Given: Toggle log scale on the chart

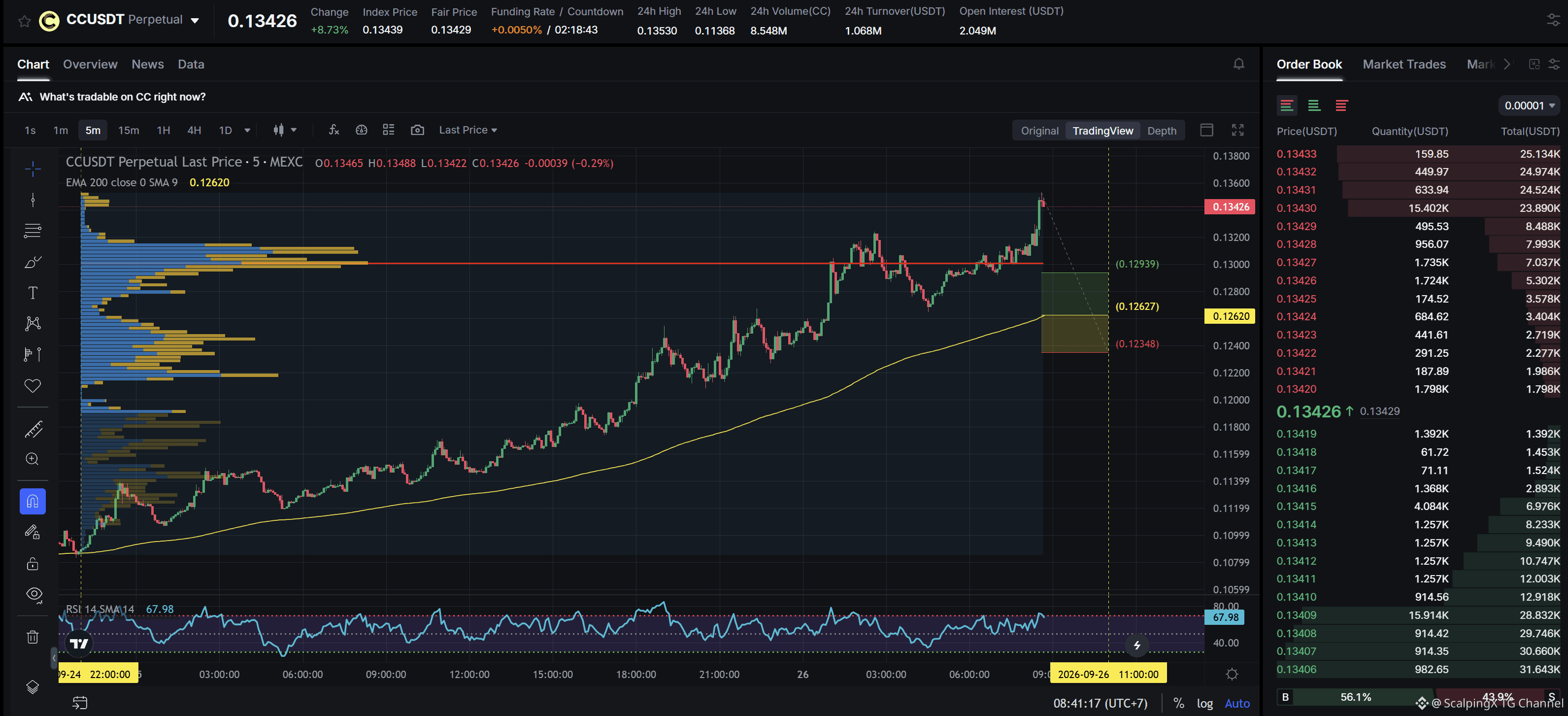Looking at the screenshot, I should [1204, 703].
